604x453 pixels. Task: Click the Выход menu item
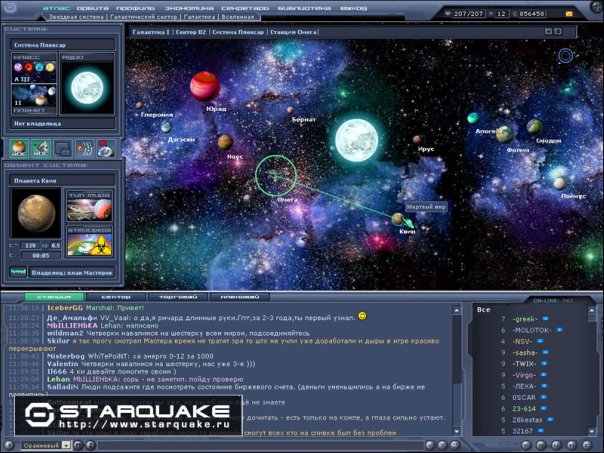(353, 8)
